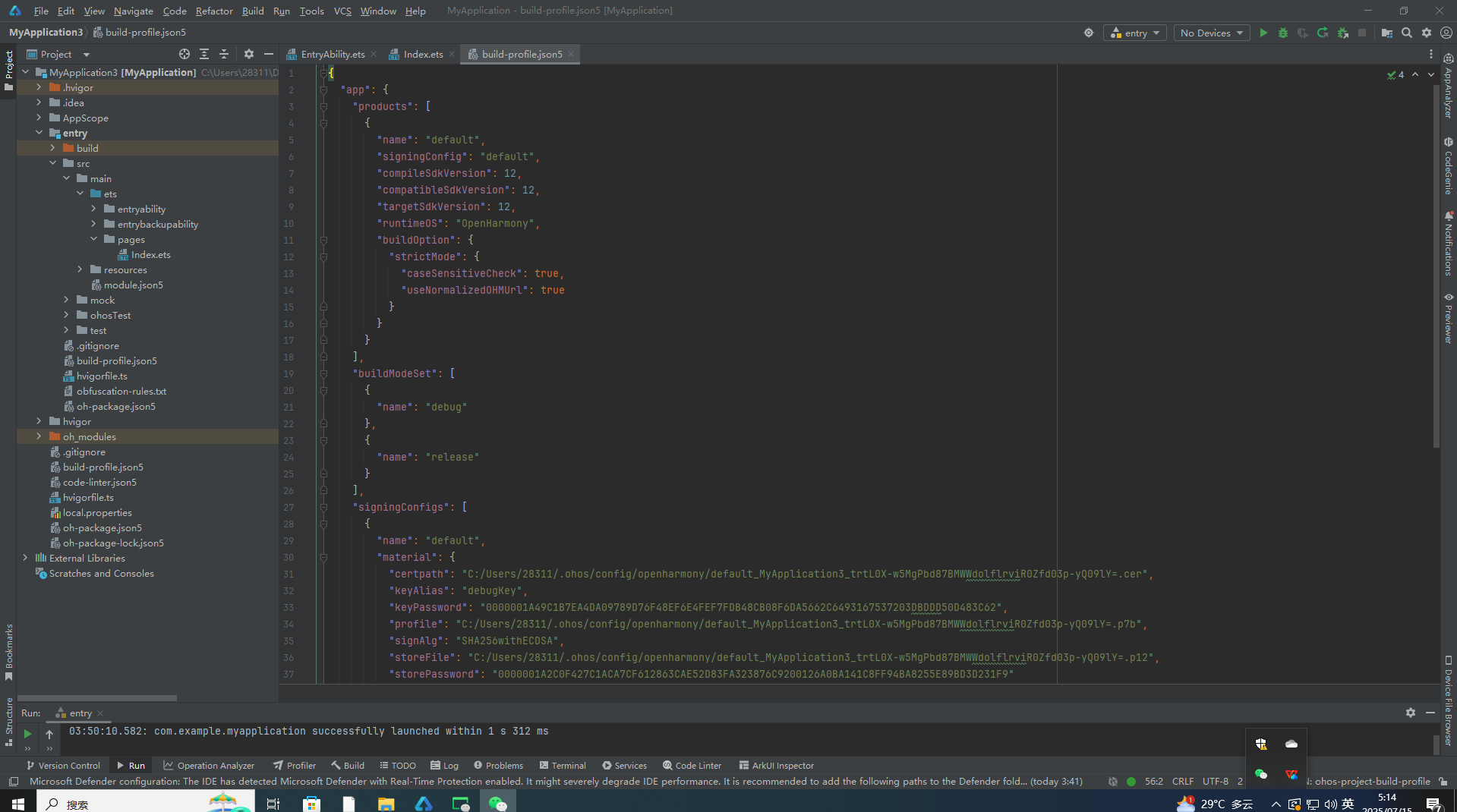Viewport: 1457px width, 812px height.
Task: Open Windows Start menu
Action: 17,803
